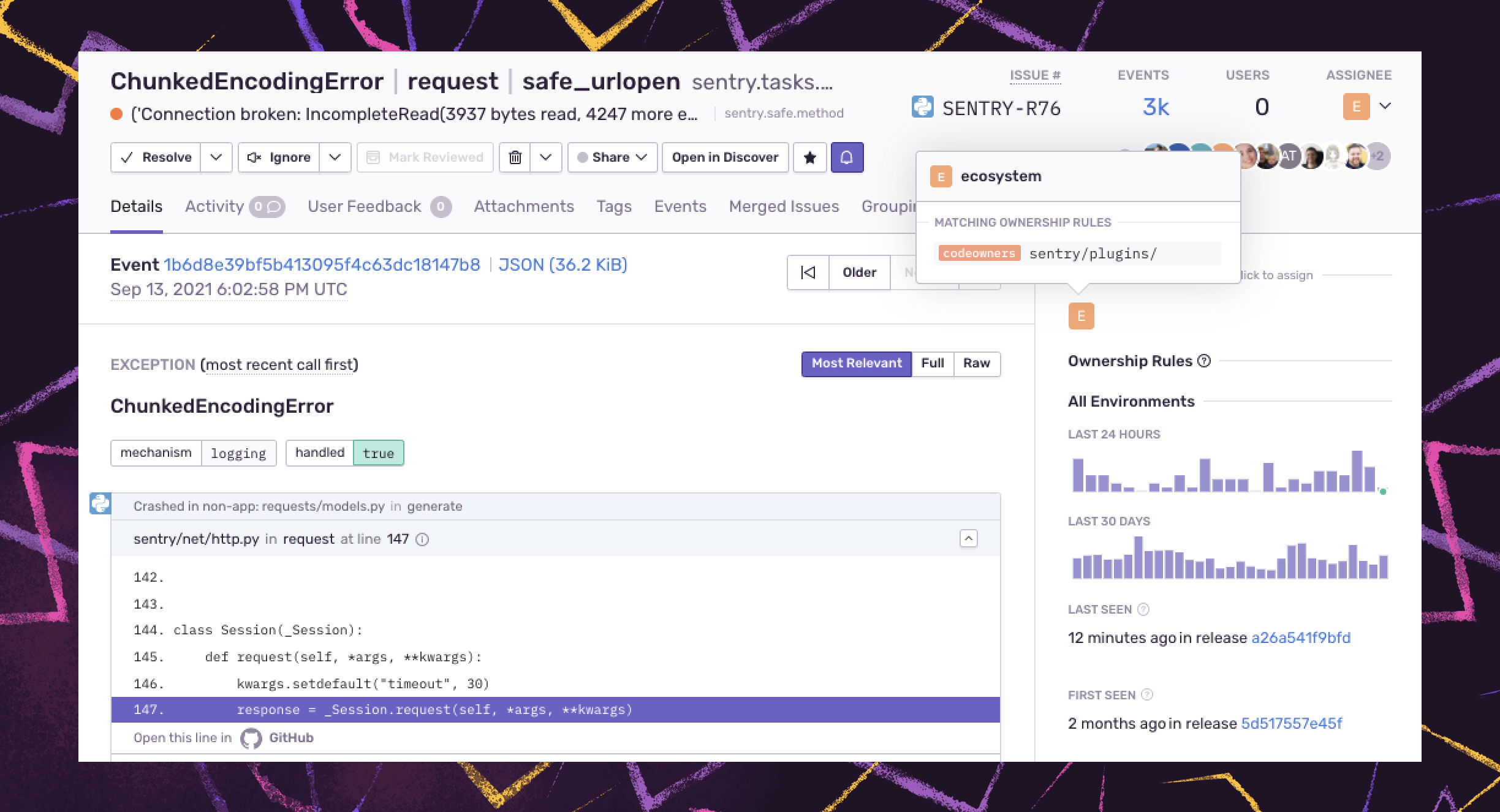
Task: Click the Ownership Rules help icon
Action: pos(1204,361)
